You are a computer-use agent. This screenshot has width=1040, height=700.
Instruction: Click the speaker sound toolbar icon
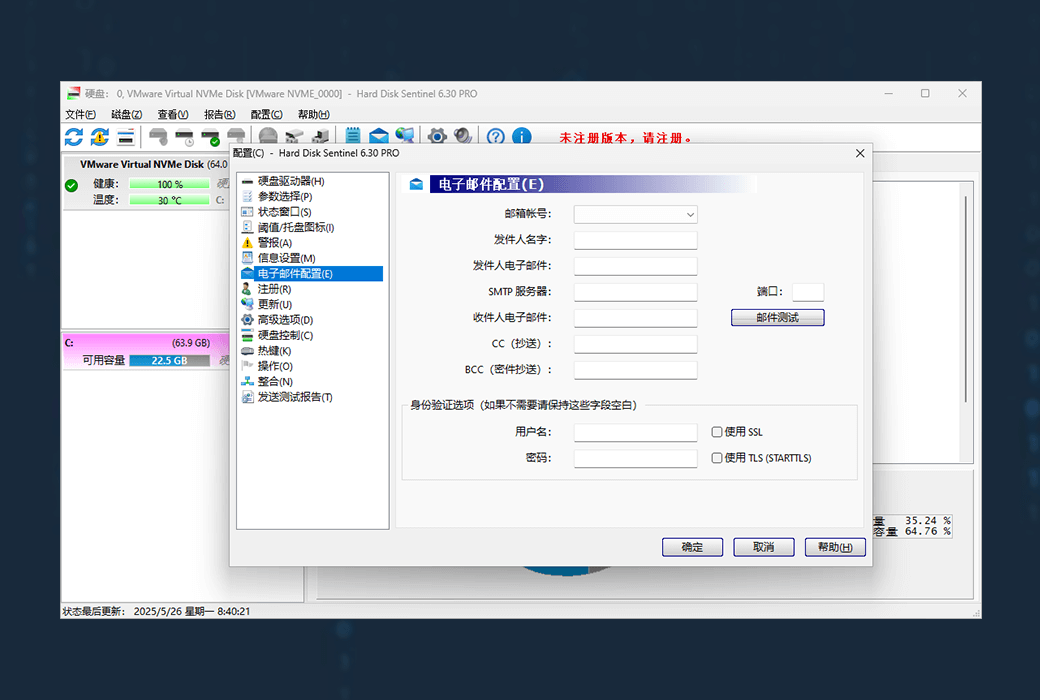point(463,136)
